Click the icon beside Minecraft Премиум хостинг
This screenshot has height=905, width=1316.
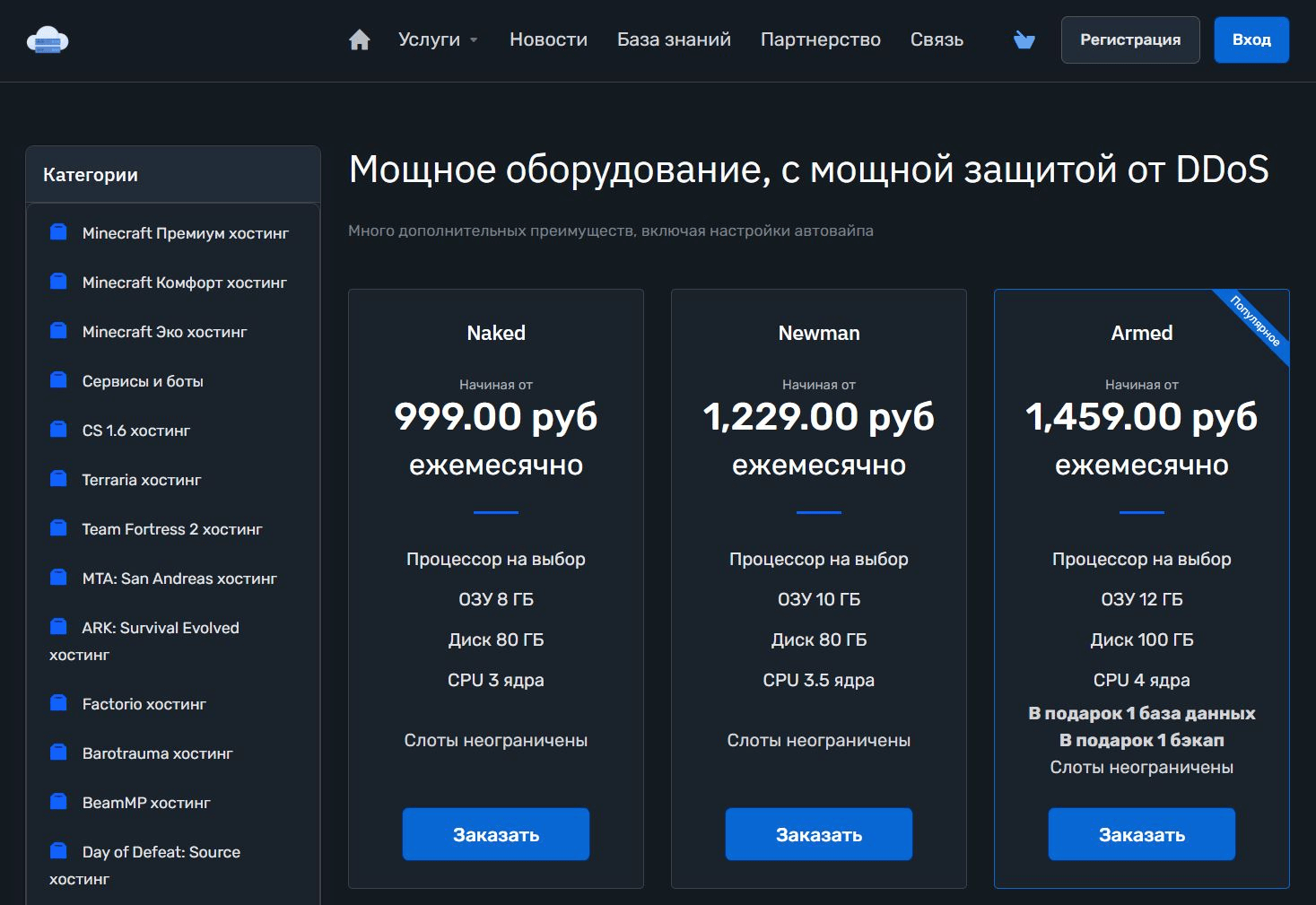[58, 232]
